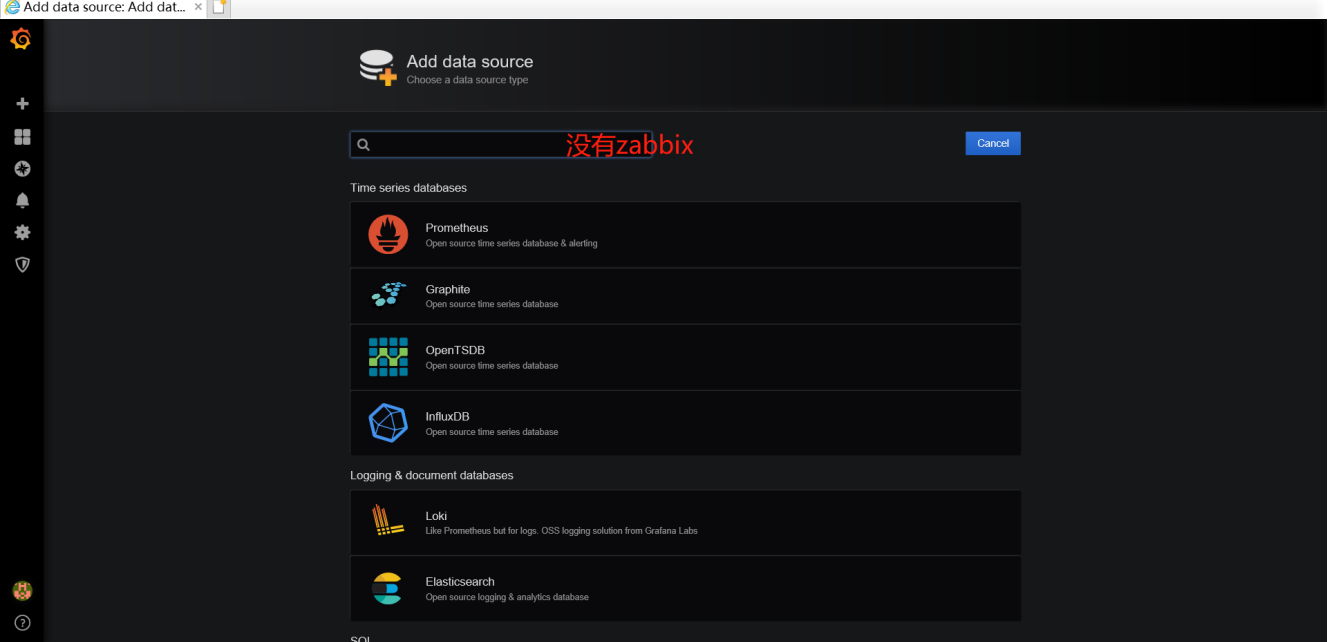1329x642 pixels.
Task: Click the InfluxDB polygon logo
Action: 388,422
